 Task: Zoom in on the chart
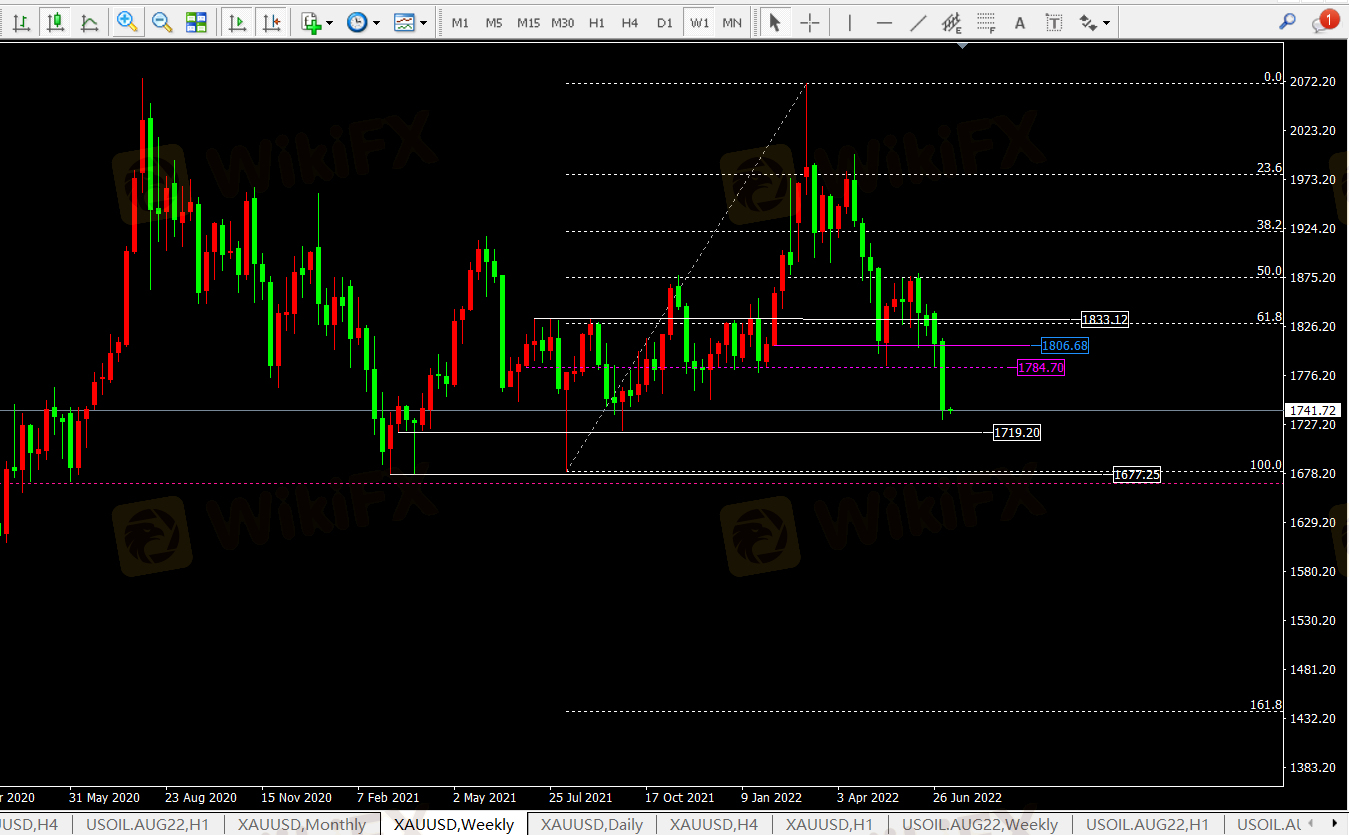click(x=127, y=22)
